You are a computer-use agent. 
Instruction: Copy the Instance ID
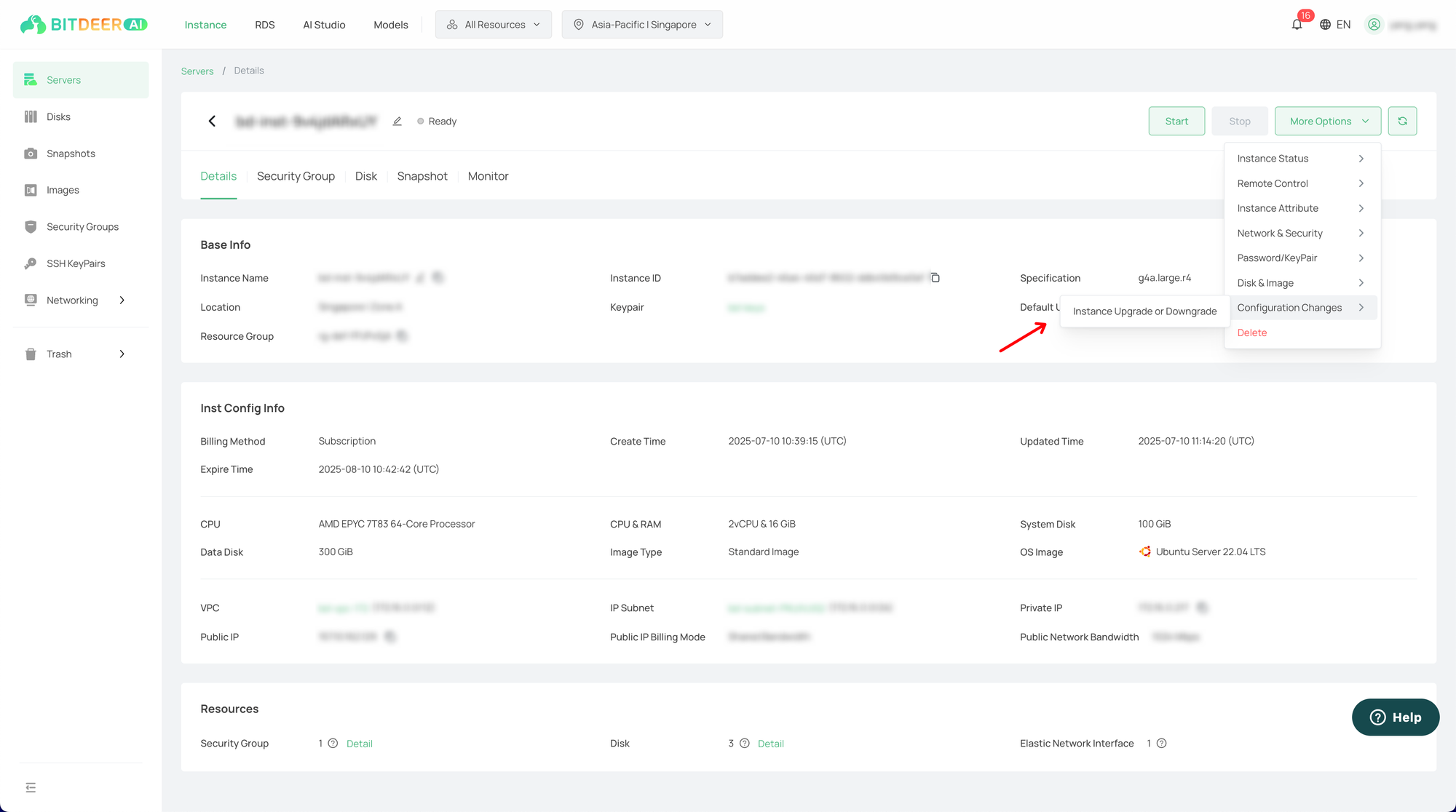(935, 278)
